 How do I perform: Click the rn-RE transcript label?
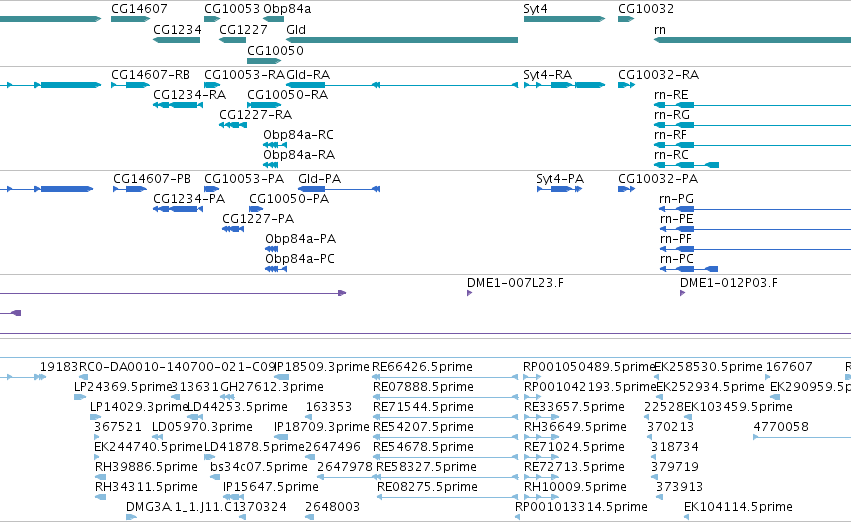671,94
